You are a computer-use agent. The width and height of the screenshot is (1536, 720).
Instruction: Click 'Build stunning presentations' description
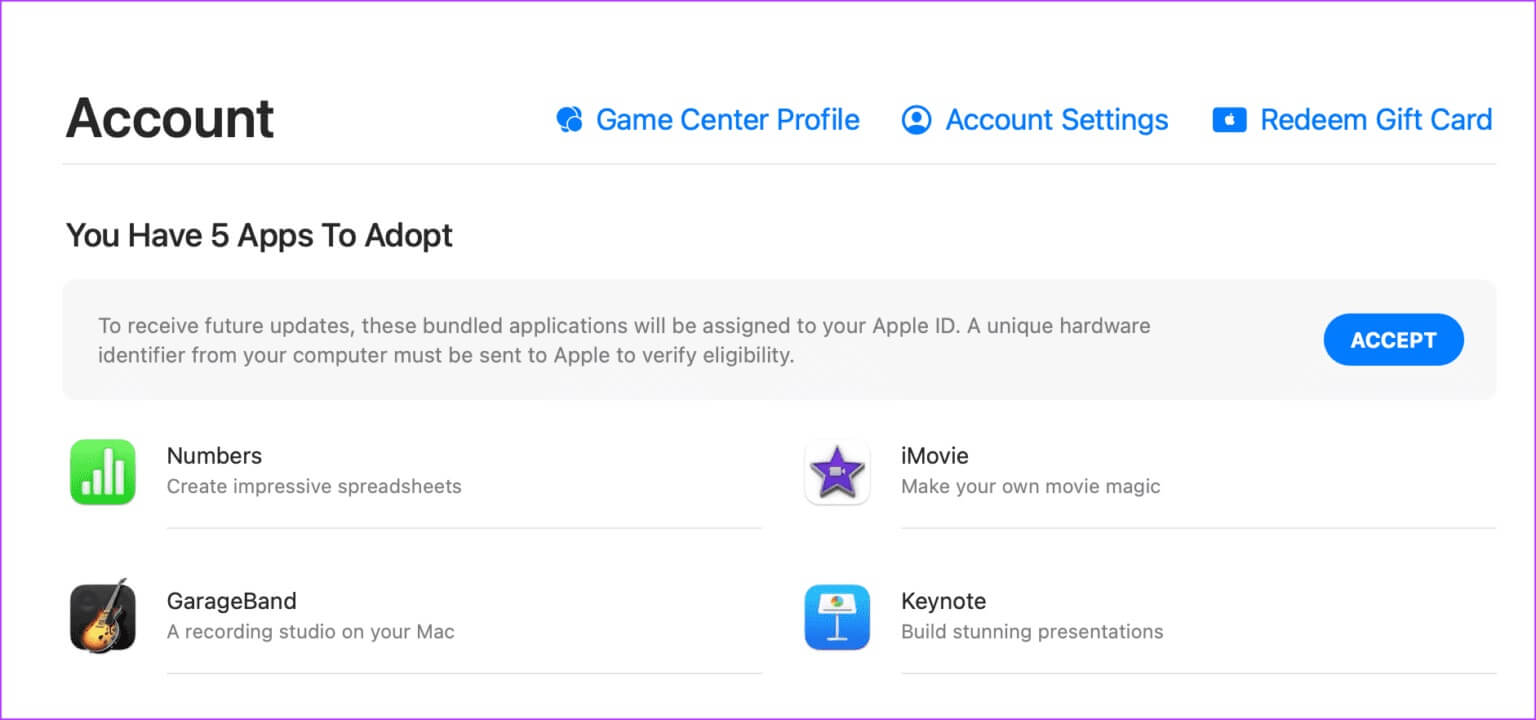(1032, 632)
